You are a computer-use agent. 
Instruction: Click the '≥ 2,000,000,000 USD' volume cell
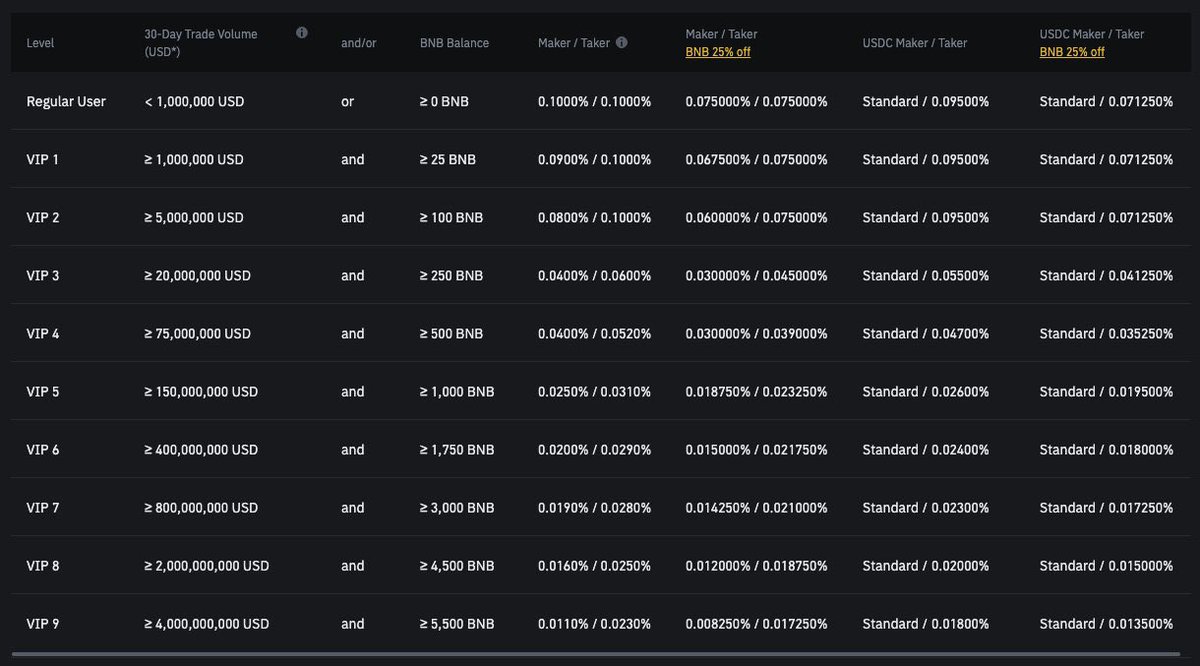[x=207, y=565]
